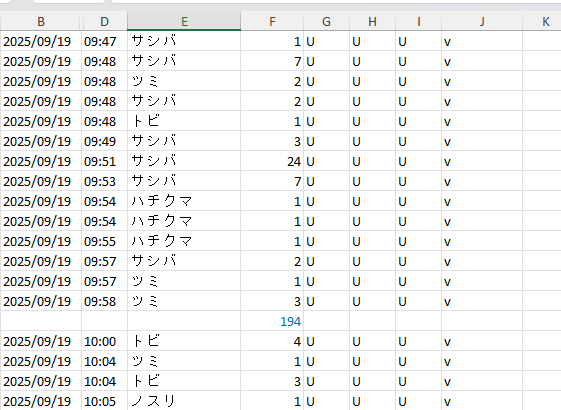Select column J header
The width and height of the screenshot is (561, 410).
point(482,21)
